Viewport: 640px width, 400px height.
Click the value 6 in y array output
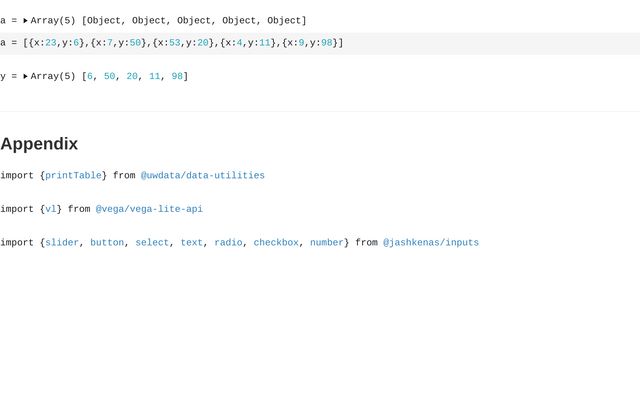coord(90,76)
